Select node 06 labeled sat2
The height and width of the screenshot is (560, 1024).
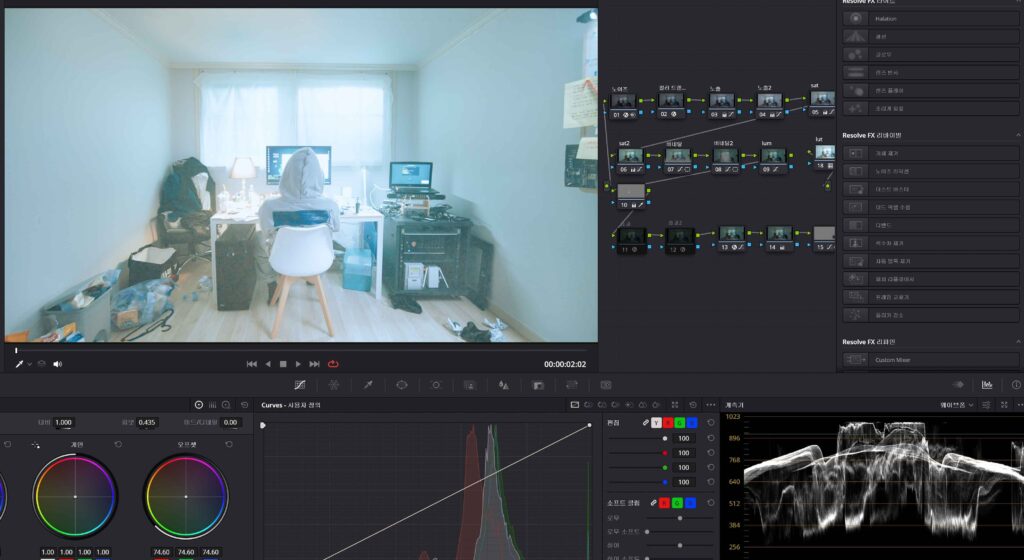pos(630,161)
